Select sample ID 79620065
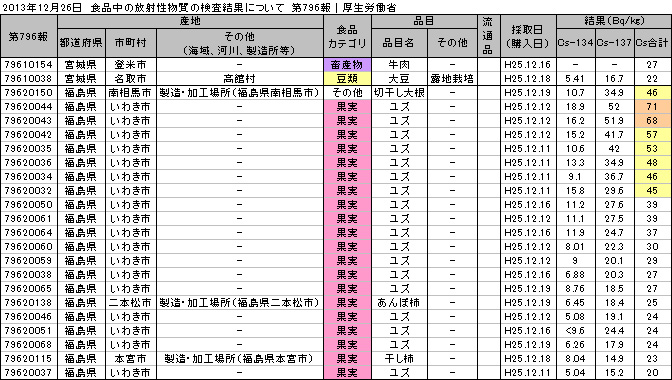The height and width of the screenshot is (380, 672). (28, 289)
